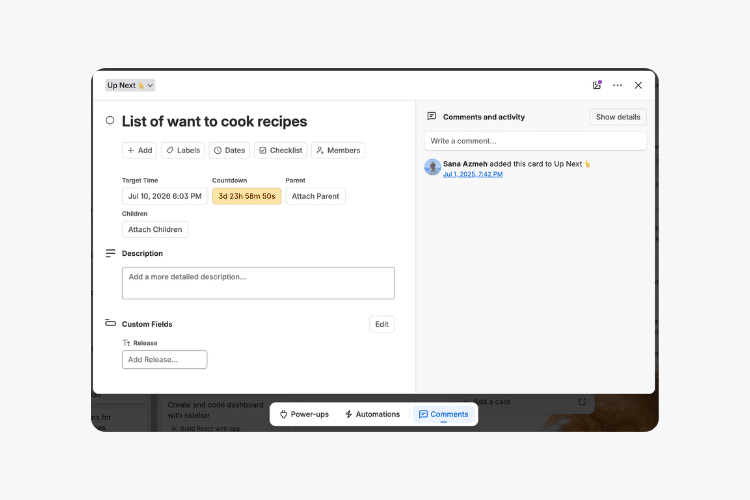Close the card detail dialog

tap(638, 85)
